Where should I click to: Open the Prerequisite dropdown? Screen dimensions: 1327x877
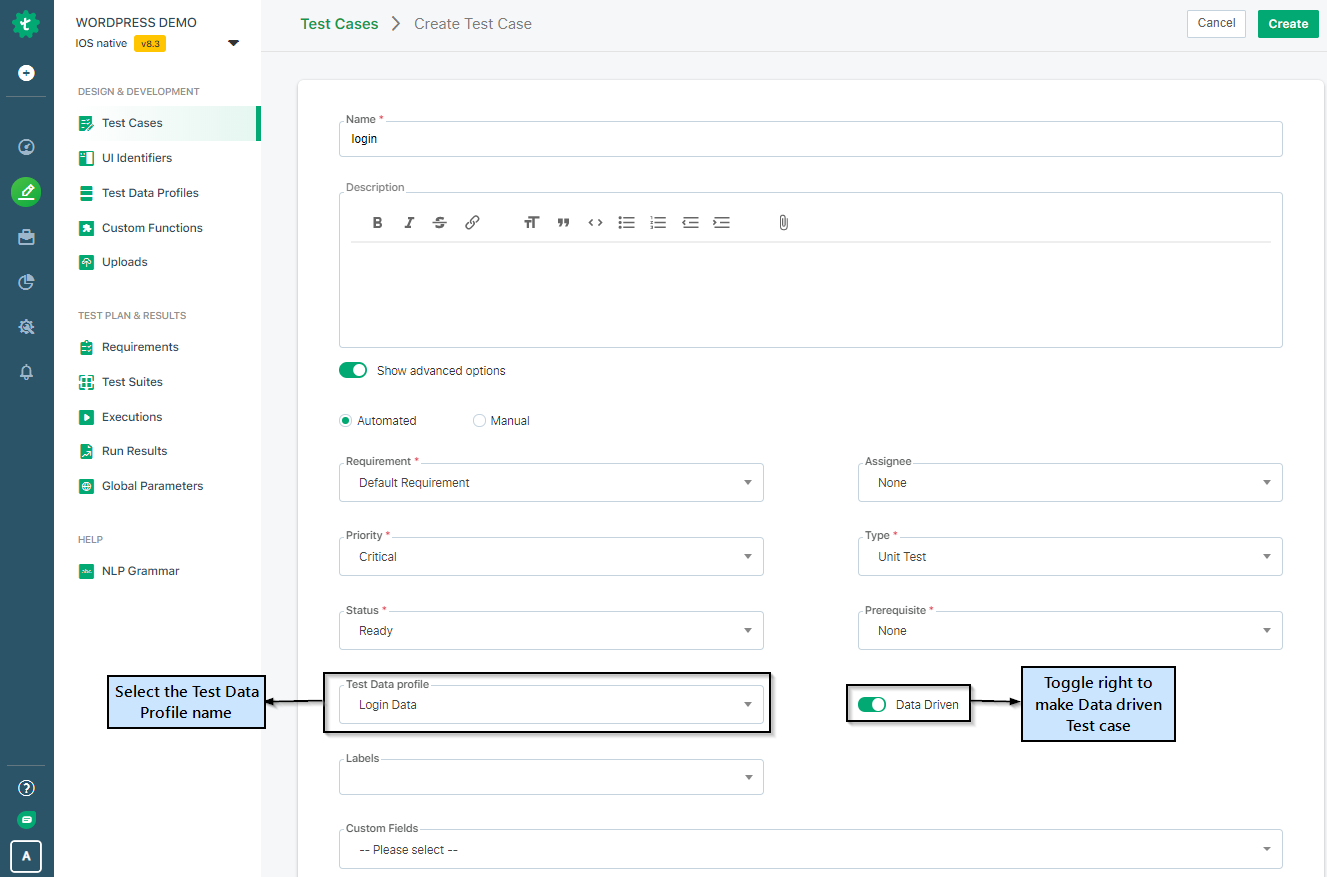pyautogui.click(x=1266, y=630)
